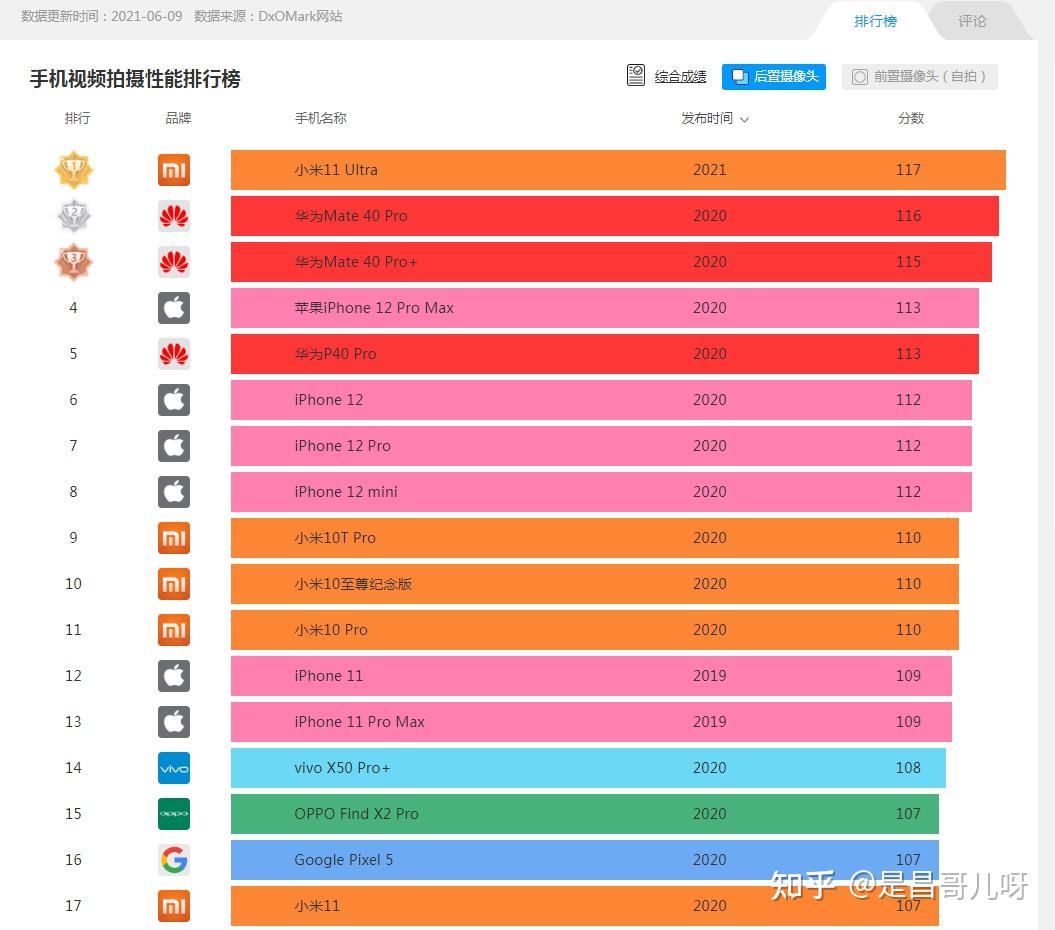The image size is (1055, 930).
Task: Click the gold first-place medal icon
Action: point(73,170)
